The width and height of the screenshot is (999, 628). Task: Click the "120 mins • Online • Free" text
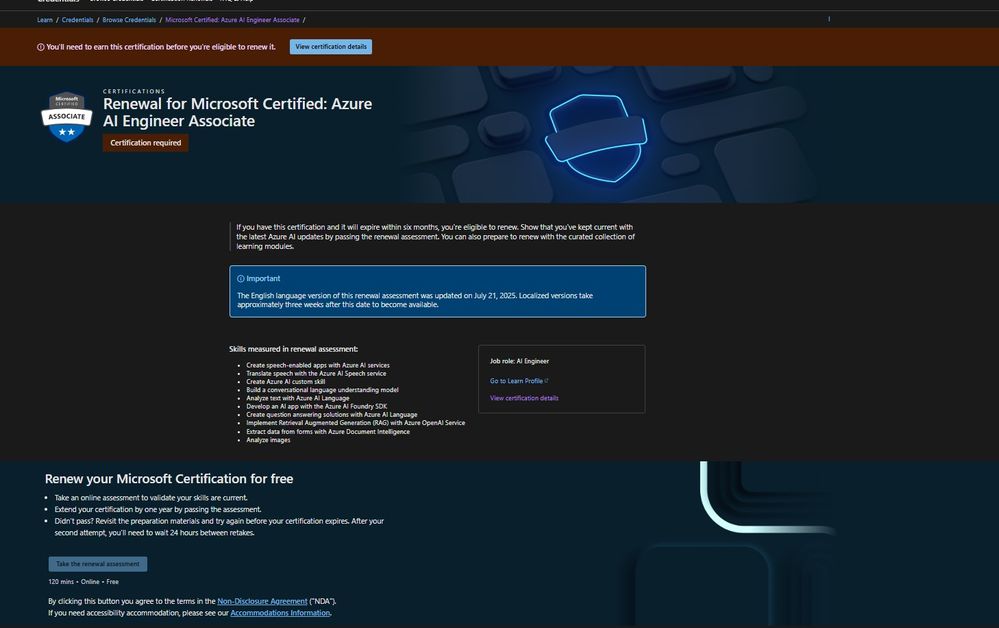click(83, 582)
